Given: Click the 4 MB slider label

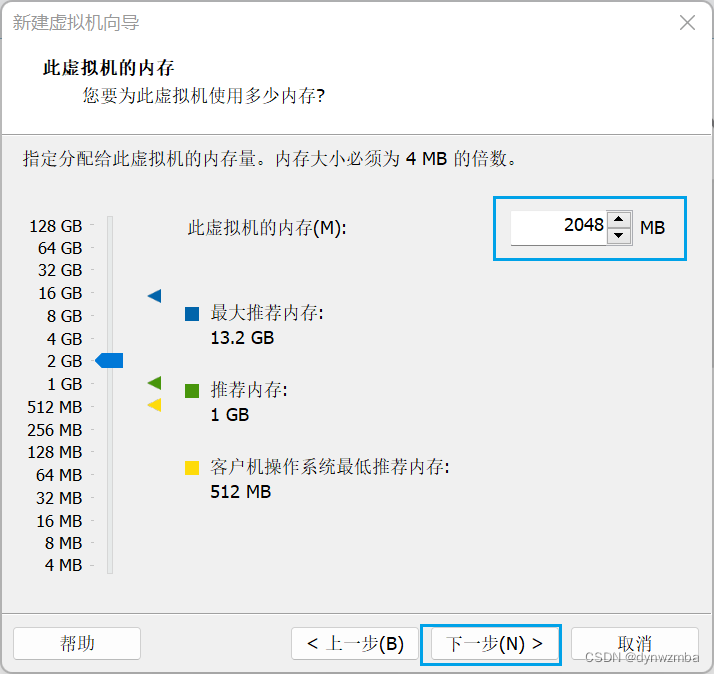Looking at the screenshot, I should pyautogui.click(x=63, y=565).
